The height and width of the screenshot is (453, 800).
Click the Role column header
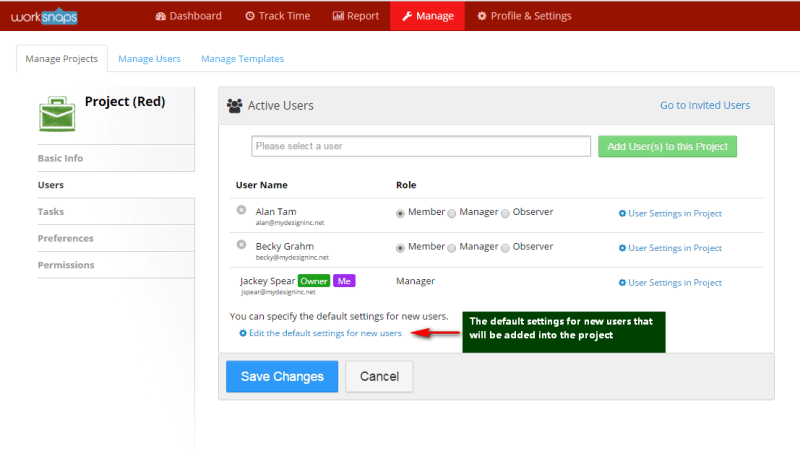(x=406, y=185)
